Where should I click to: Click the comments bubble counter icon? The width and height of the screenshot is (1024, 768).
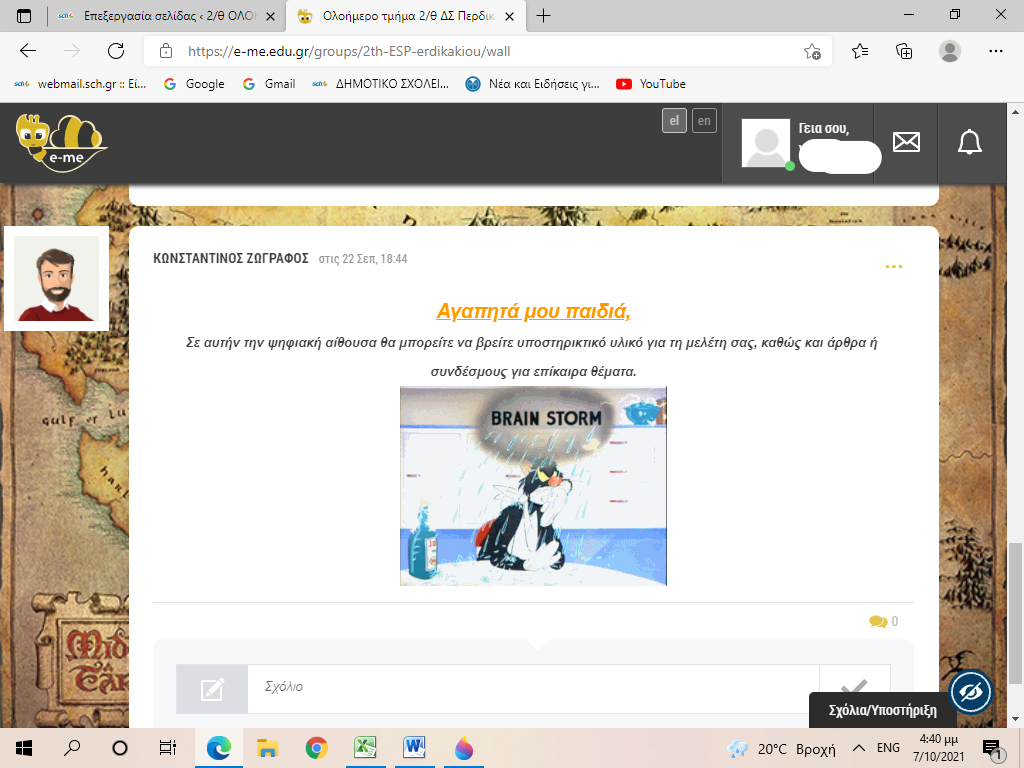click(878, 621)
